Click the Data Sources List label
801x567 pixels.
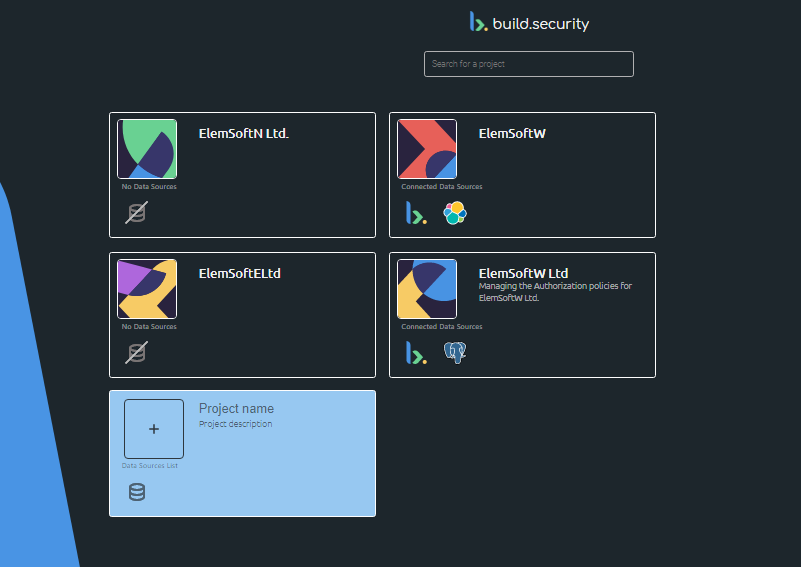(150, 466)
